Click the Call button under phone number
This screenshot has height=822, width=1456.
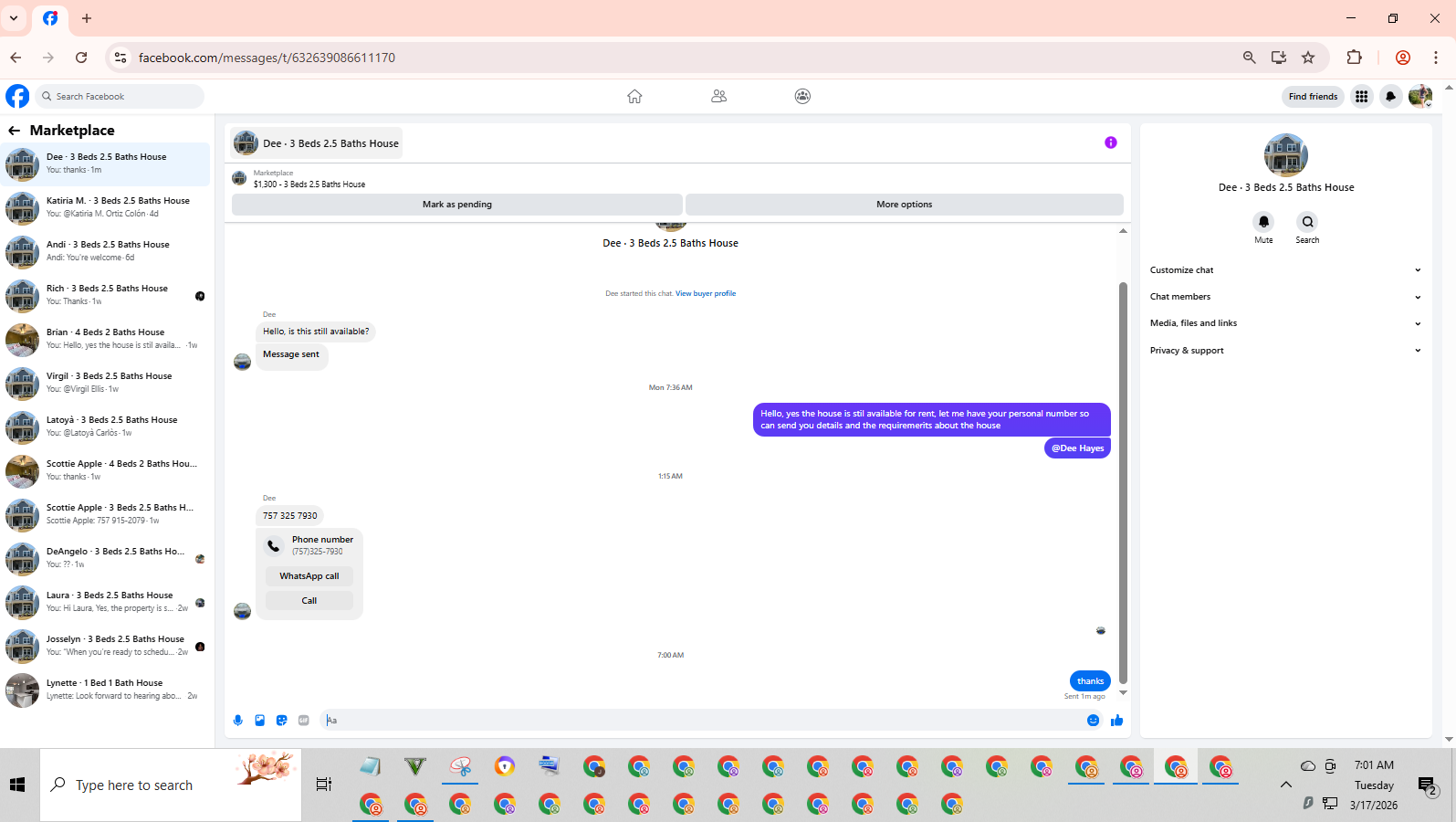coord(309,601)
